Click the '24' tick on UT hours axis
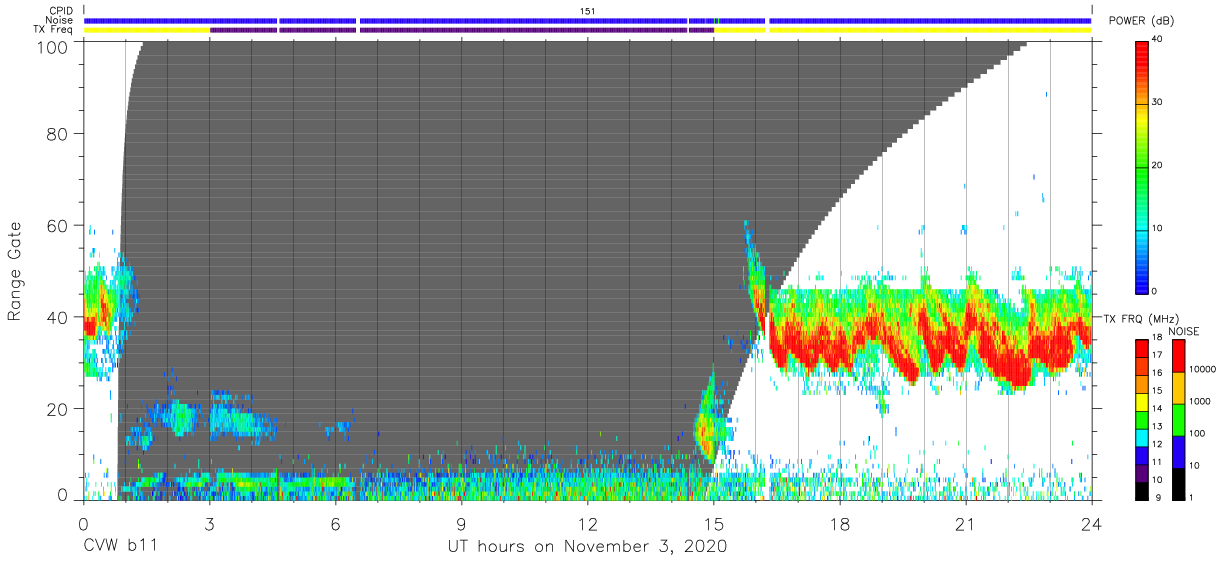 [x=1091, y=524]
